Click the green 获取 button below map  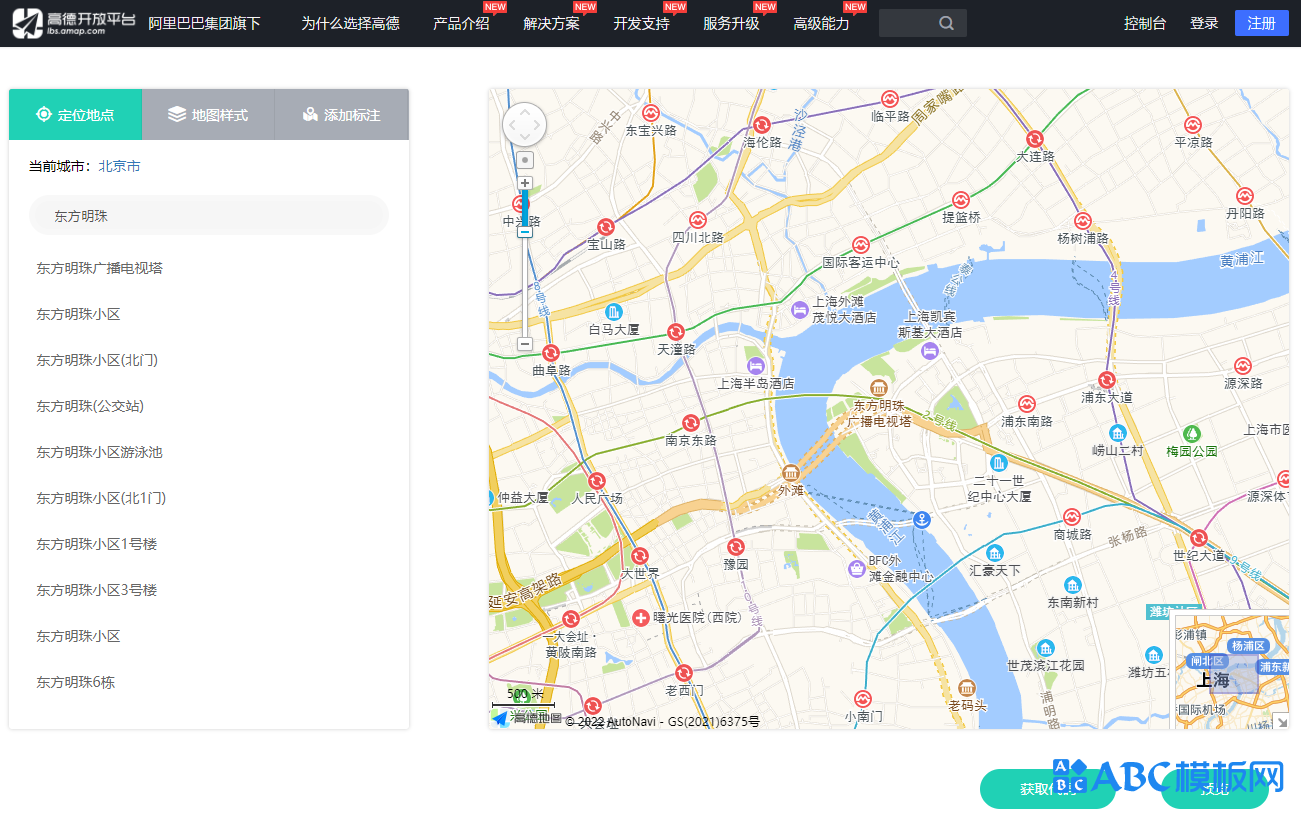1047,789
